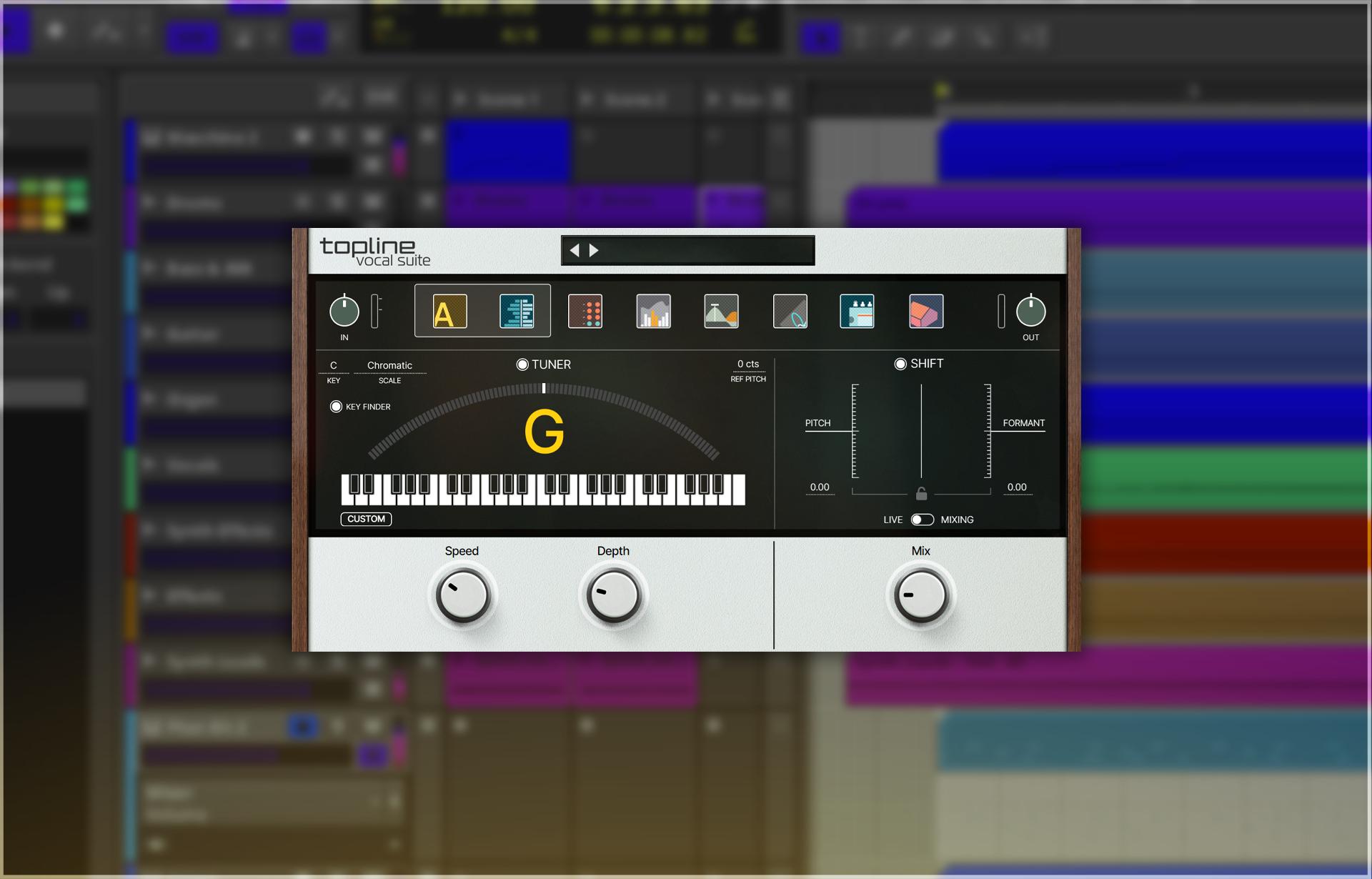Flip the LIVE / MIXING switch

(922, 520)
